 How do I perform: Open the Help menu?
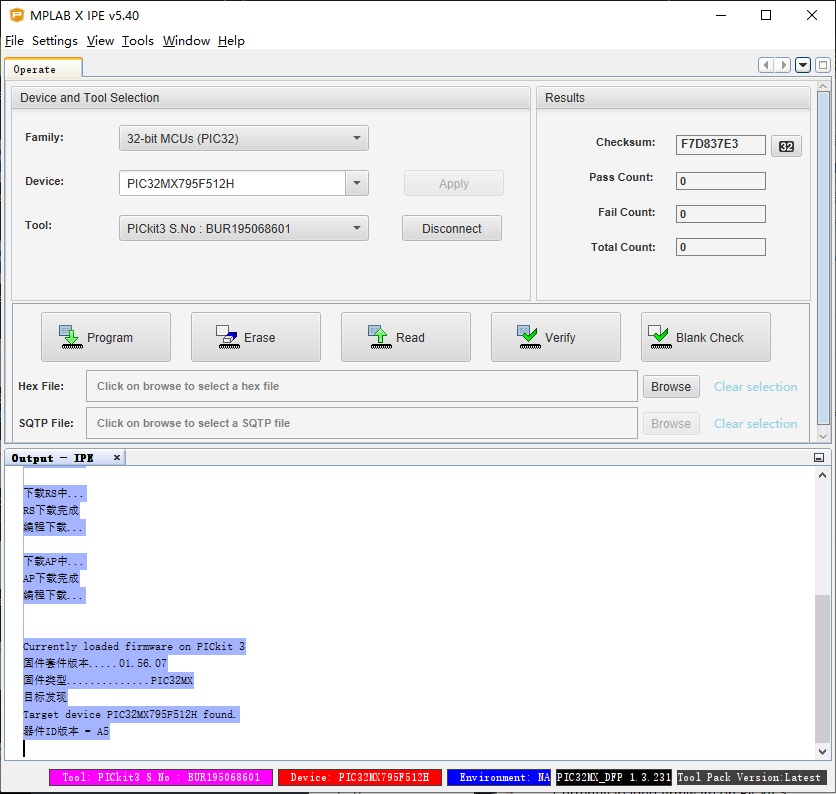pos(231,41)
